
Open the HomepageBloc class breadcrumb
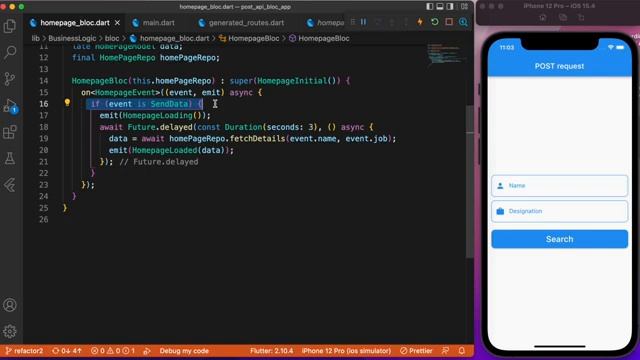253,38
